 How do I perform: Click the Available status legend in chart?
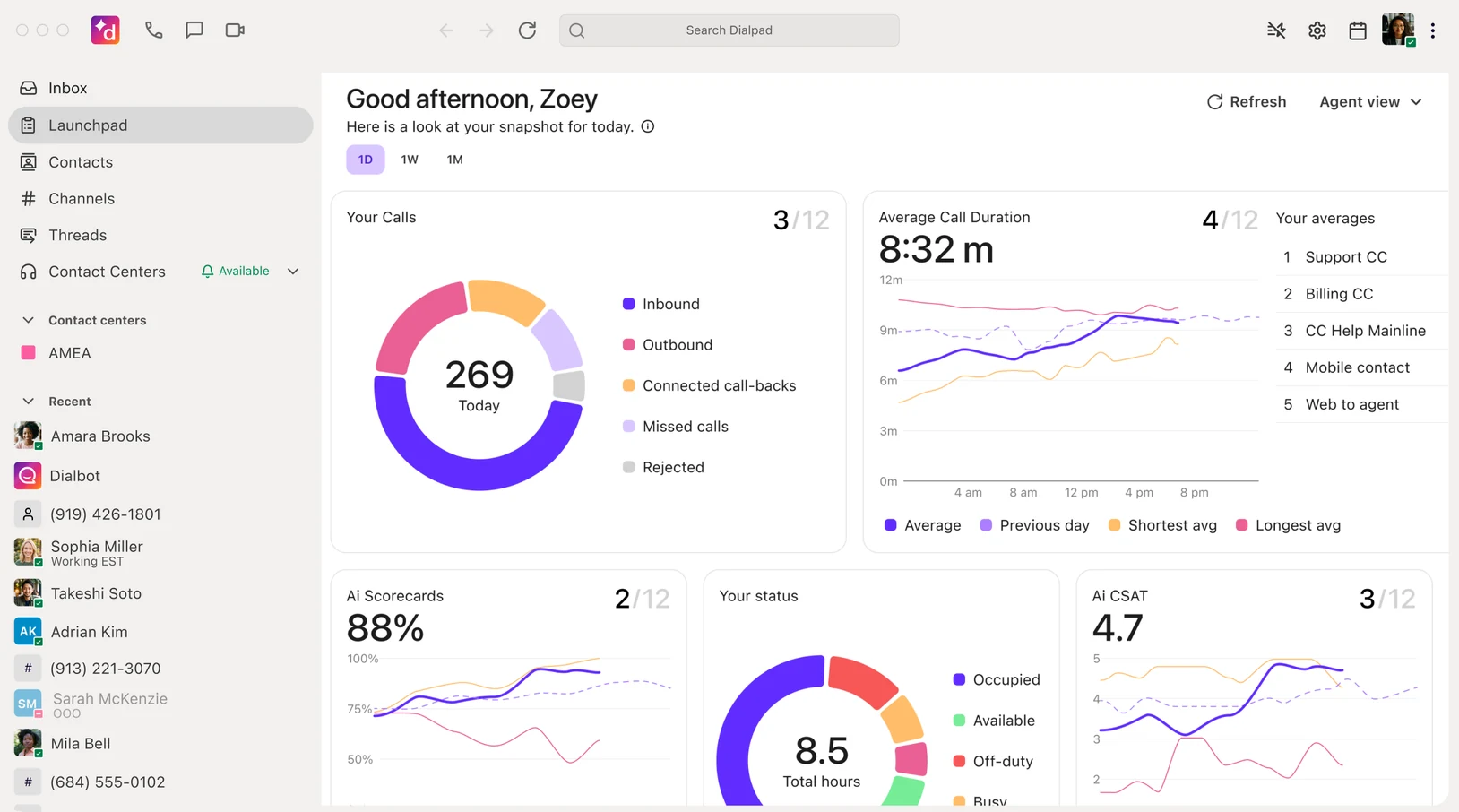tap(994, 721)
